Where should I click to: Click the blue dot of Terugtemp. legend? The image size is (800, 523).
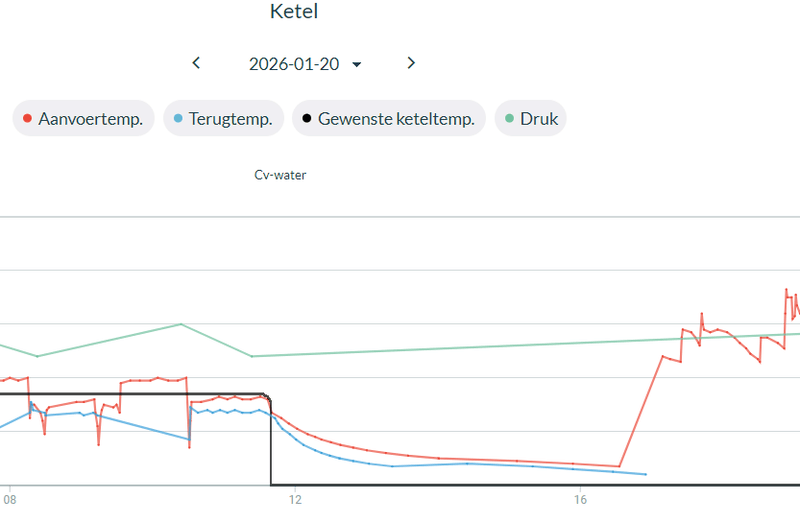point(176,119)
